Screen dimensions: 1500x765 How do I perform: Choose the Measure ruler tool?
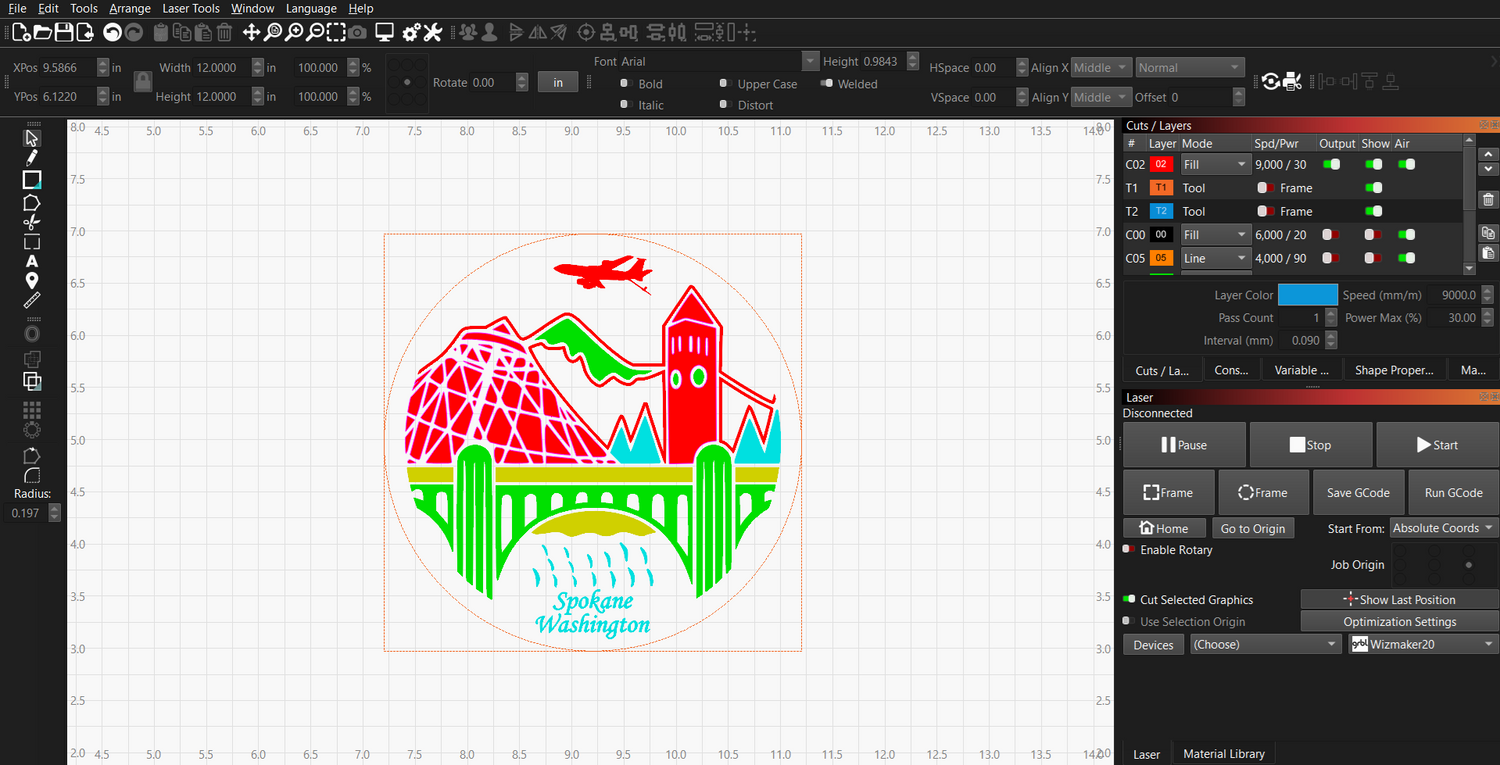pyautogui.click(x=32, y=301)
